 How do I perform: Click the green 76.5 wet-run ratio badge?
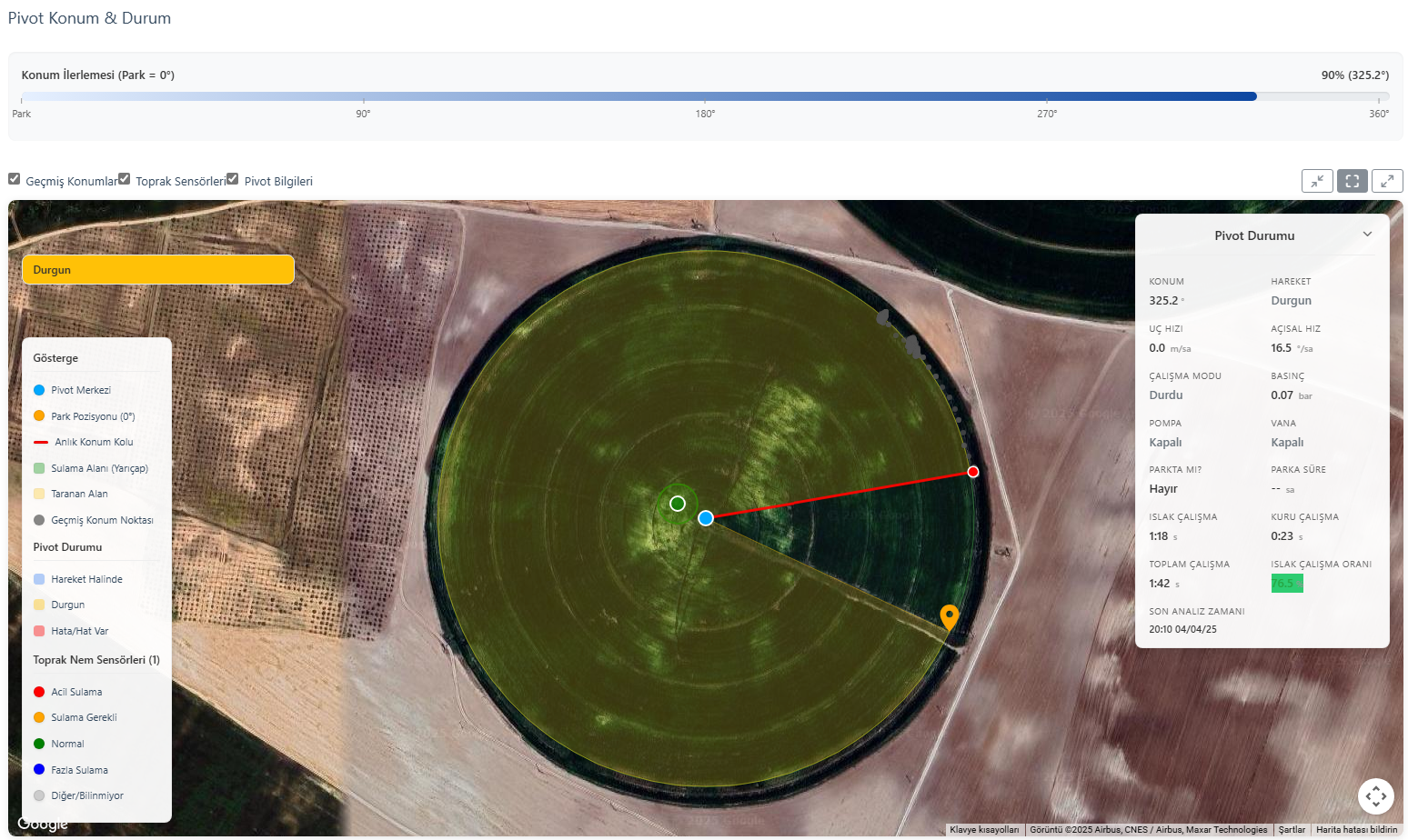(x=1286, y=583)
